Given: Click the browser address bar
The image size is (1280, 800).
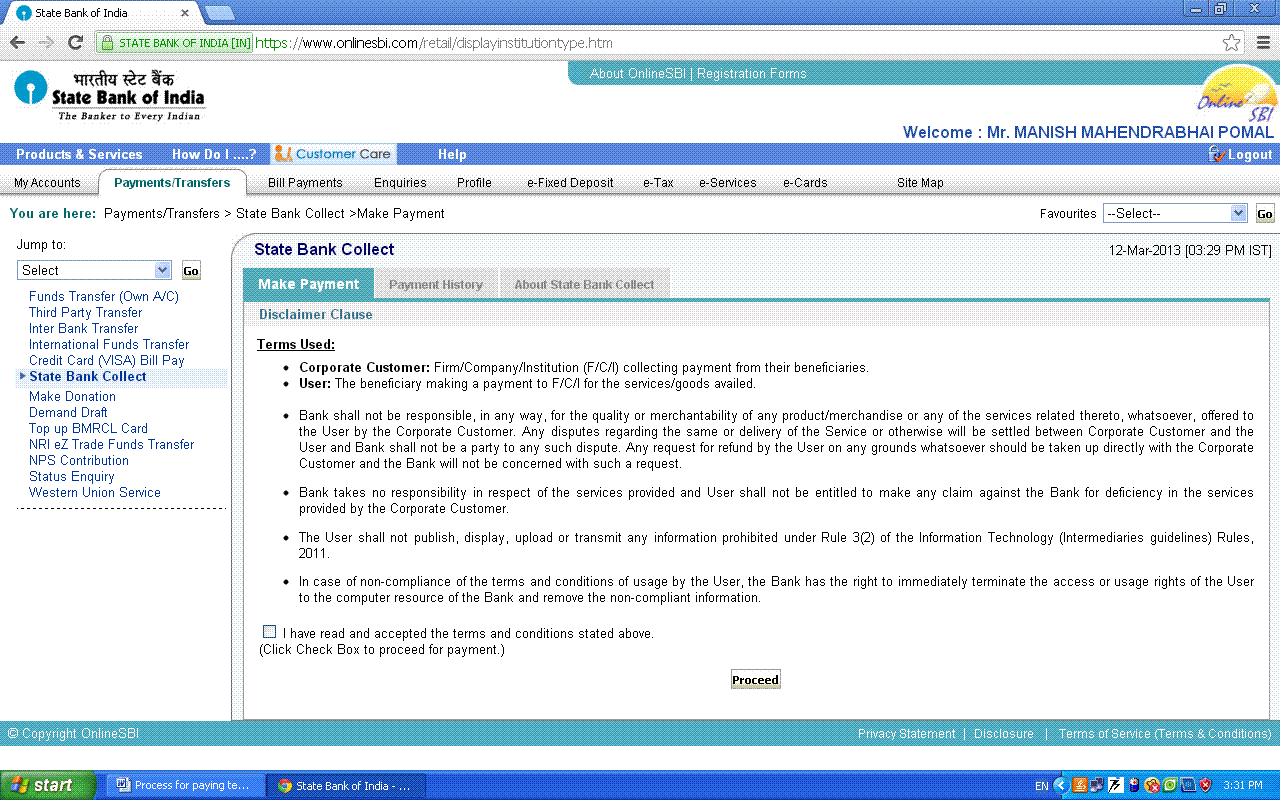Looking at the screenshot, I should 700,43.
